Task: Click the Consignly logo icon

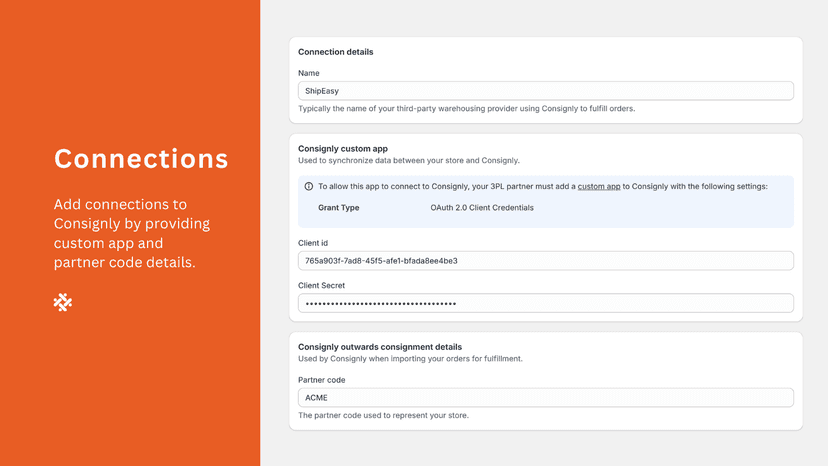Action: point(63,302)
